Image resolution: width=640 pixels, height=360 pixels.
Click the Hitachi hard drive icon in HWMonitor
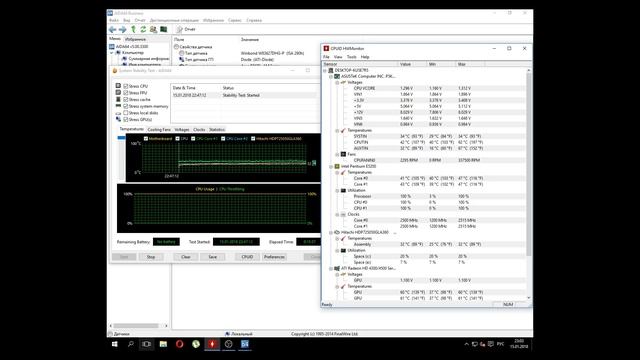pyautogui.click(x=337, y=232)
